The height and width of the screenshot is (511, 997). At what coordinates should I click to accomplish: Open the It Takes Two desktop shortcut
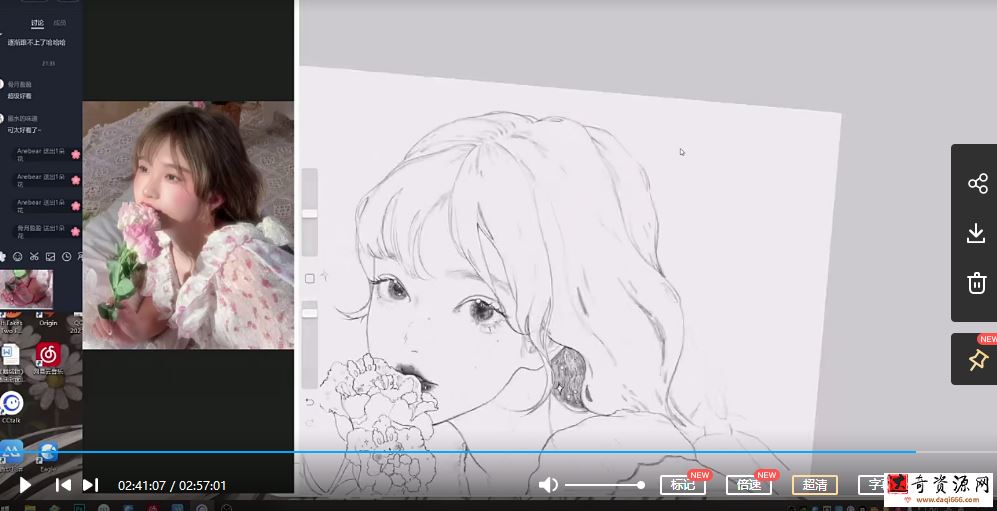tap(10, 321)
